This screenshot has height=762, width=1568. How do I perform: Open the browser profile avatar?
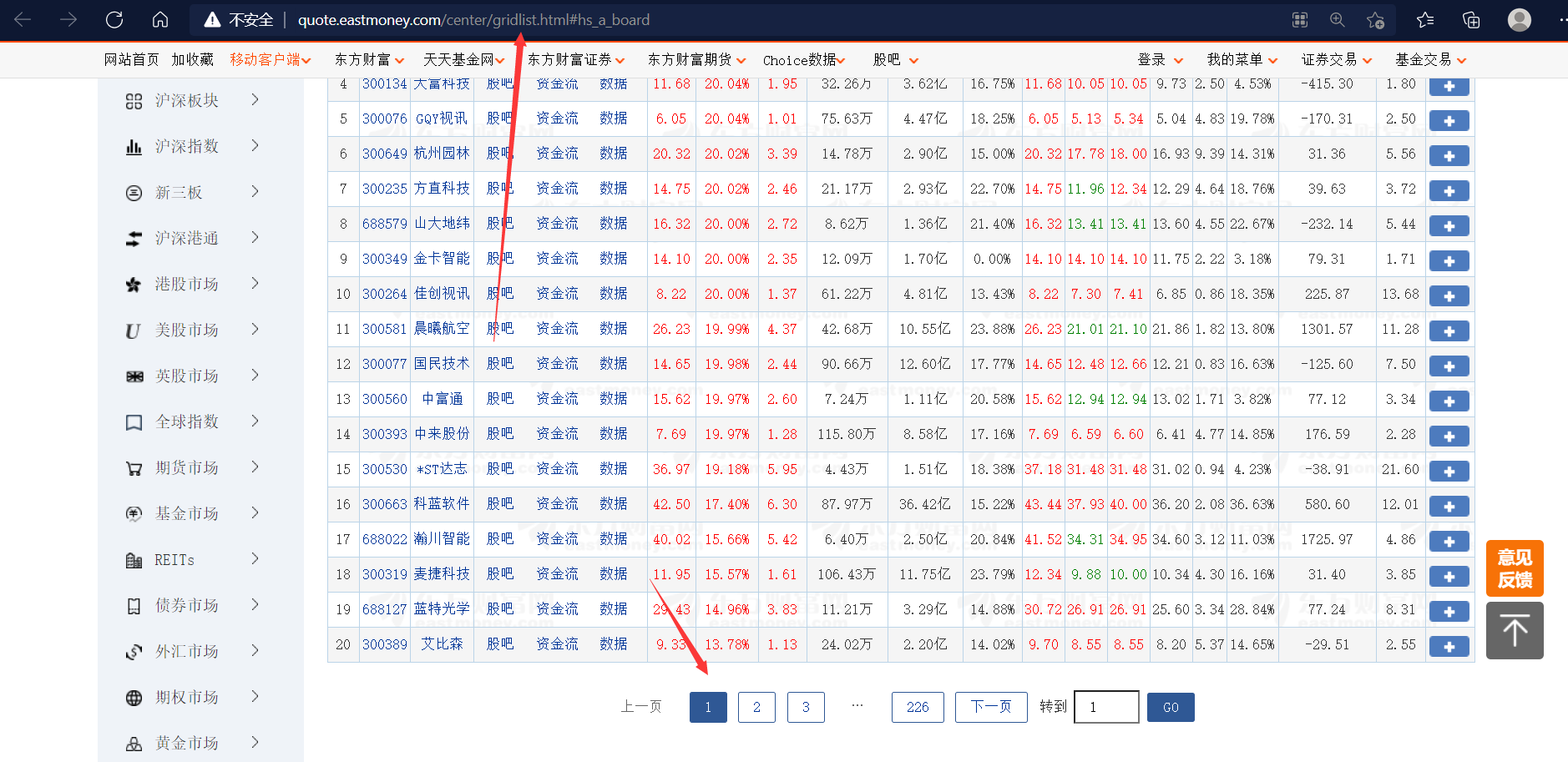click(x=1520, y=20)
